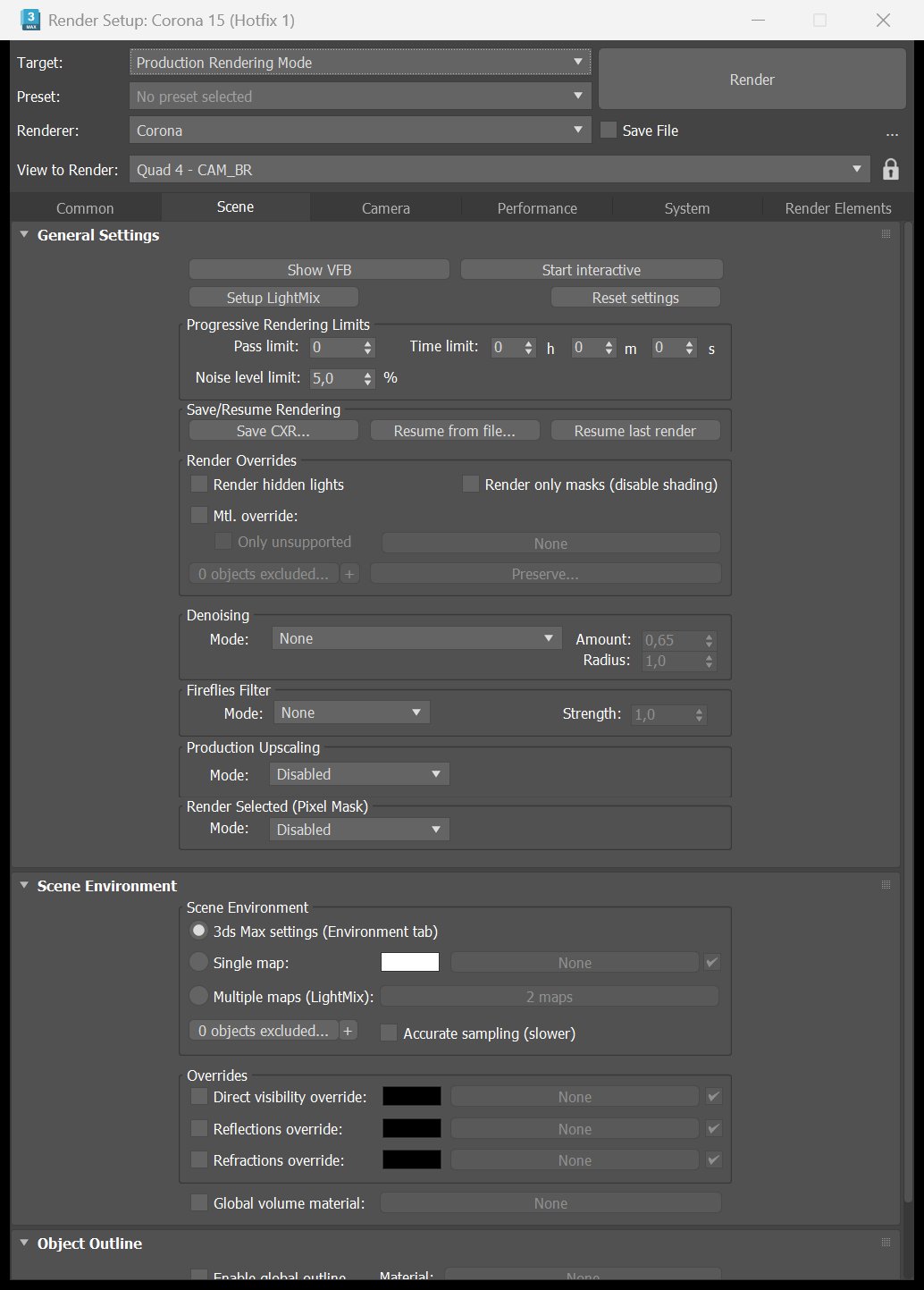Open the View to Render dropdown
The height and width of the screenshot is (1290, 924).
tap(500, 170)
